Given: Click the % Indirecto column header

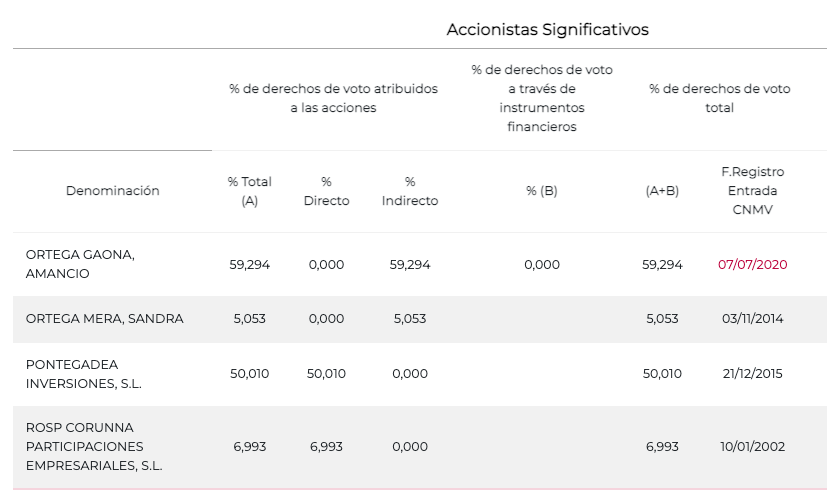Looking at the screenshot, I should [409, 191].
